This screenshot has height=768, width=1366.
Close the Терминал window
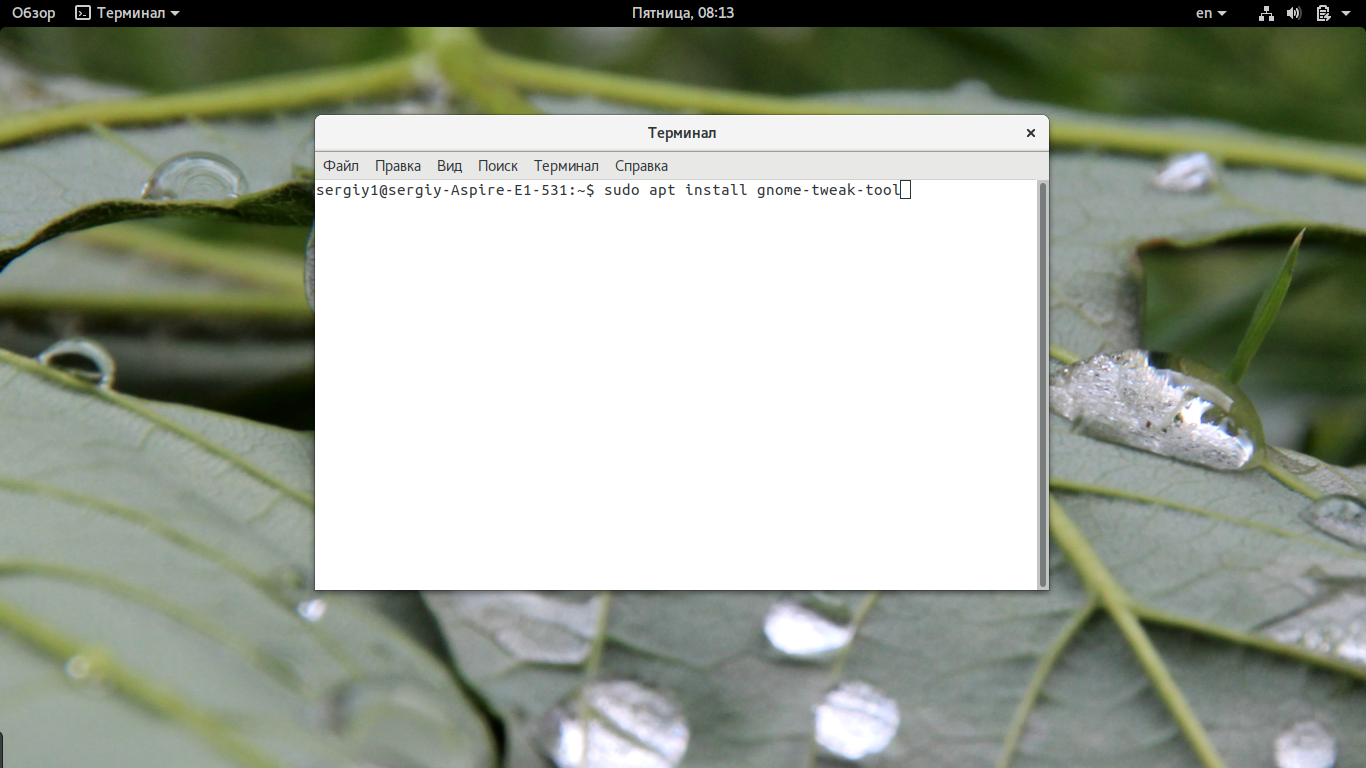[1030, 133]
